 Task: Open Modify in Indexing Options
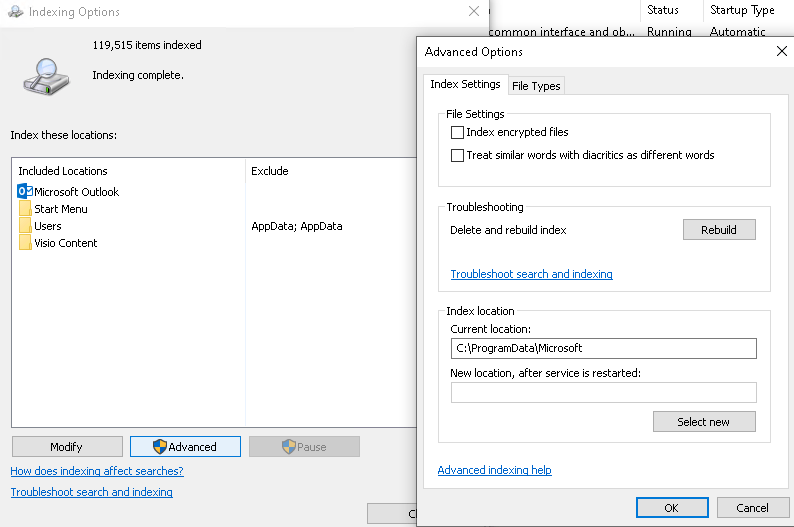coord(67,447)
